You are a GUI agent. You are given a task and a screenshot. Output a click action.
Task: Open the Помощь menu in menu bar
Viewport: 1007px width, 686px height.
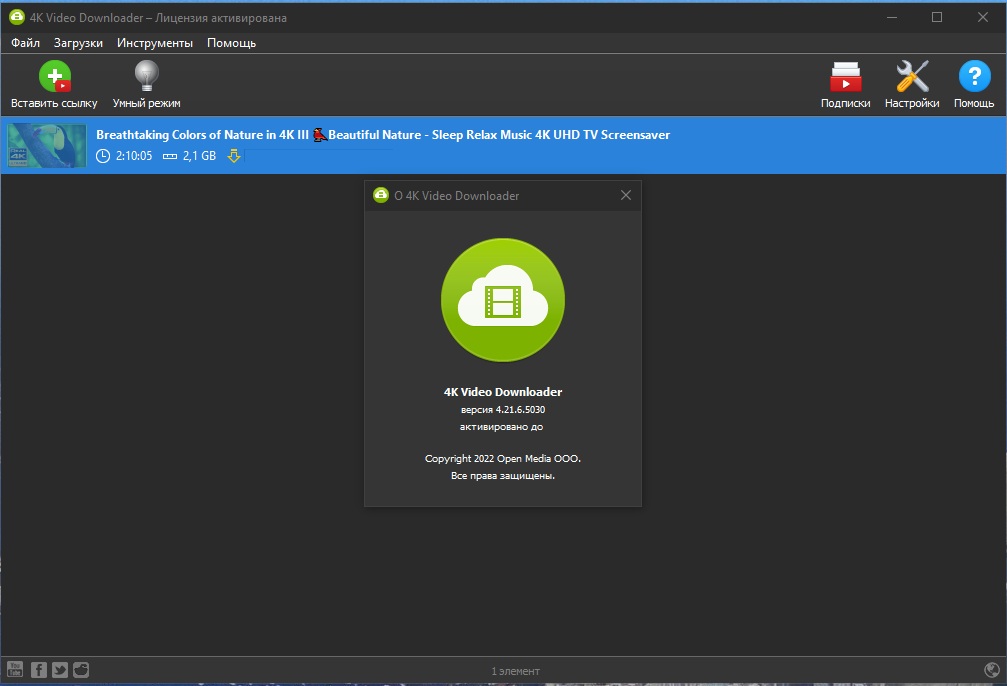pyautogui.click(x=231, y=43)
